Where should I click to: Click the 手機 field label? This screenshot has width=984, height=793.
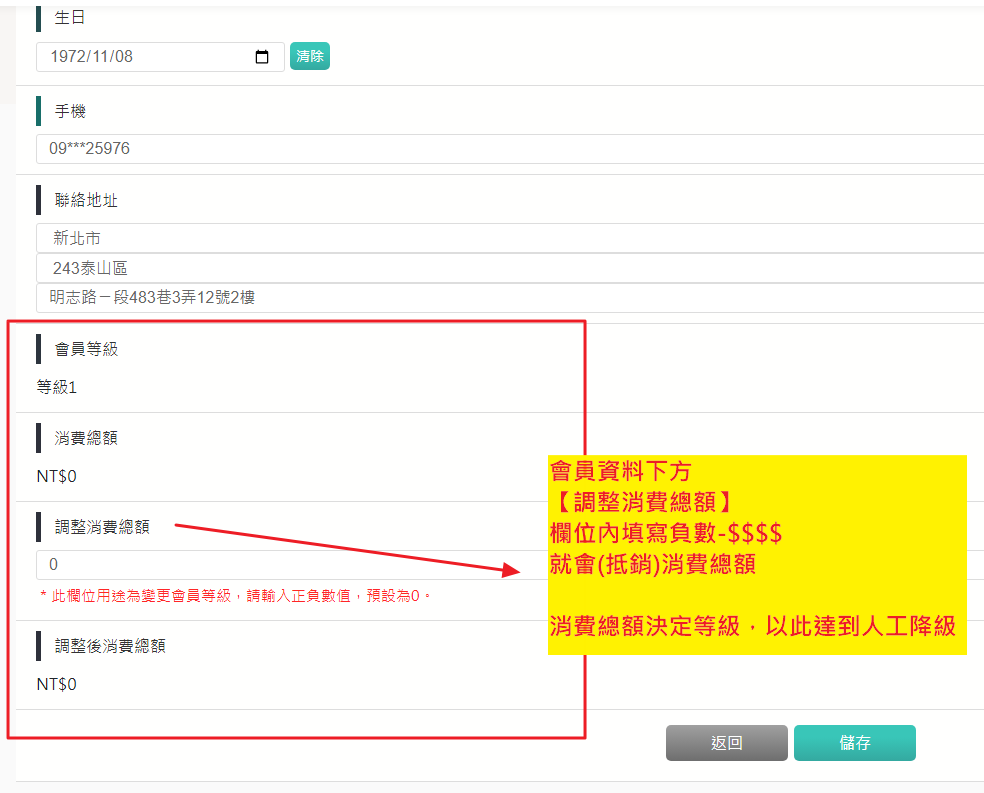[70, 111]
